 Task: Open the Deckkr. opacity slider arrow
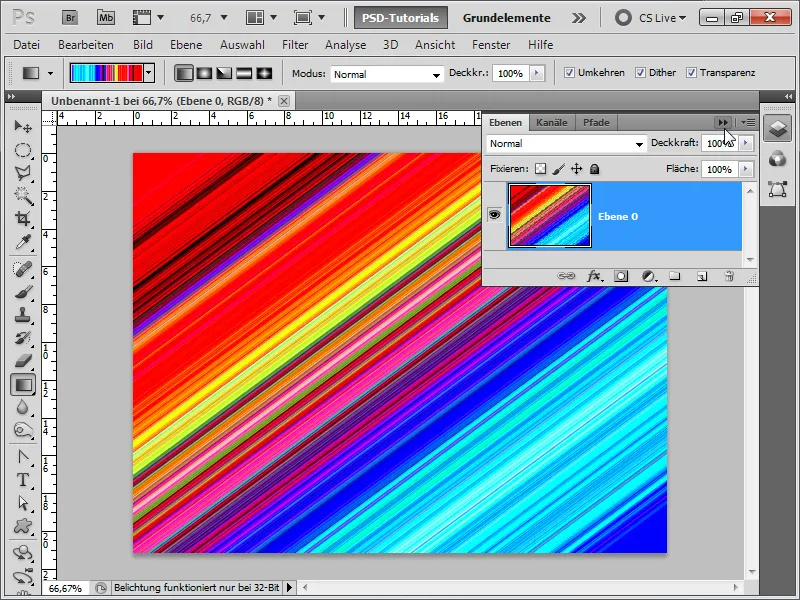coord(536,73)
